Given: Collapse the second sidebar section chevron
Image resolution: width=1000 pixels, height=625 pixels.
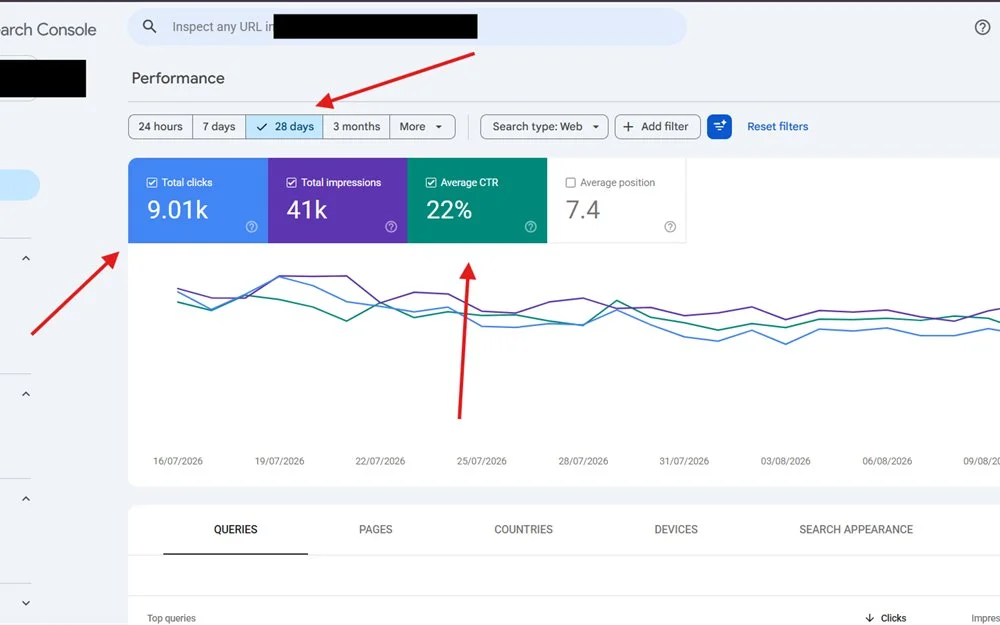Looking at the screenshot, I should [x=26, y=394].
